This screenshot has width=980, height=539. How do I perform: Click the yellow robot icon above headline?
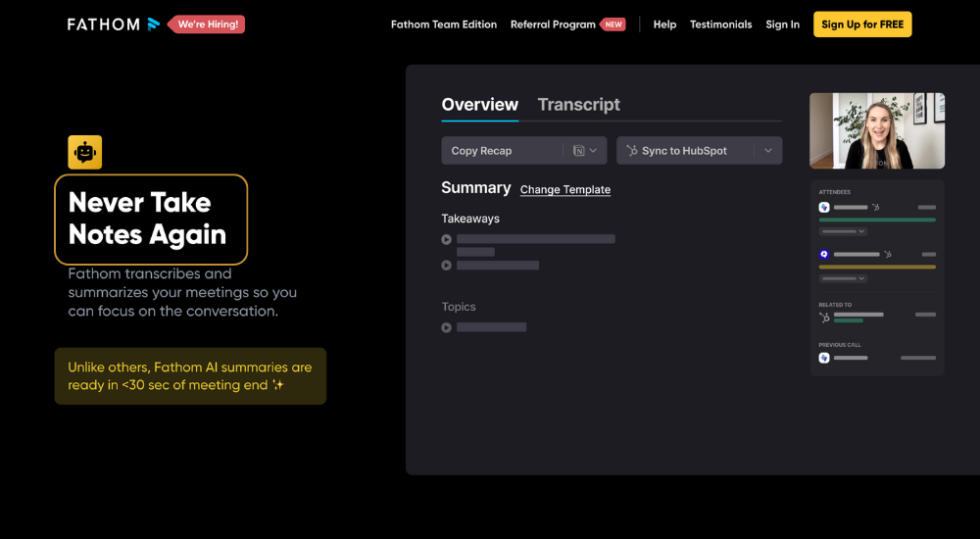point(85,152)
